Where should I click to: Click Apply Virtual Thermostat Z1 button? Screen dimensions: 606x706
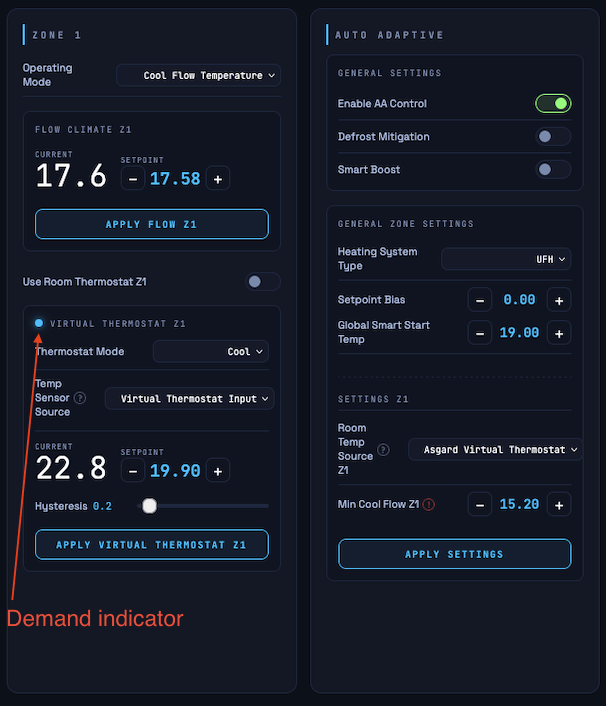152,545
